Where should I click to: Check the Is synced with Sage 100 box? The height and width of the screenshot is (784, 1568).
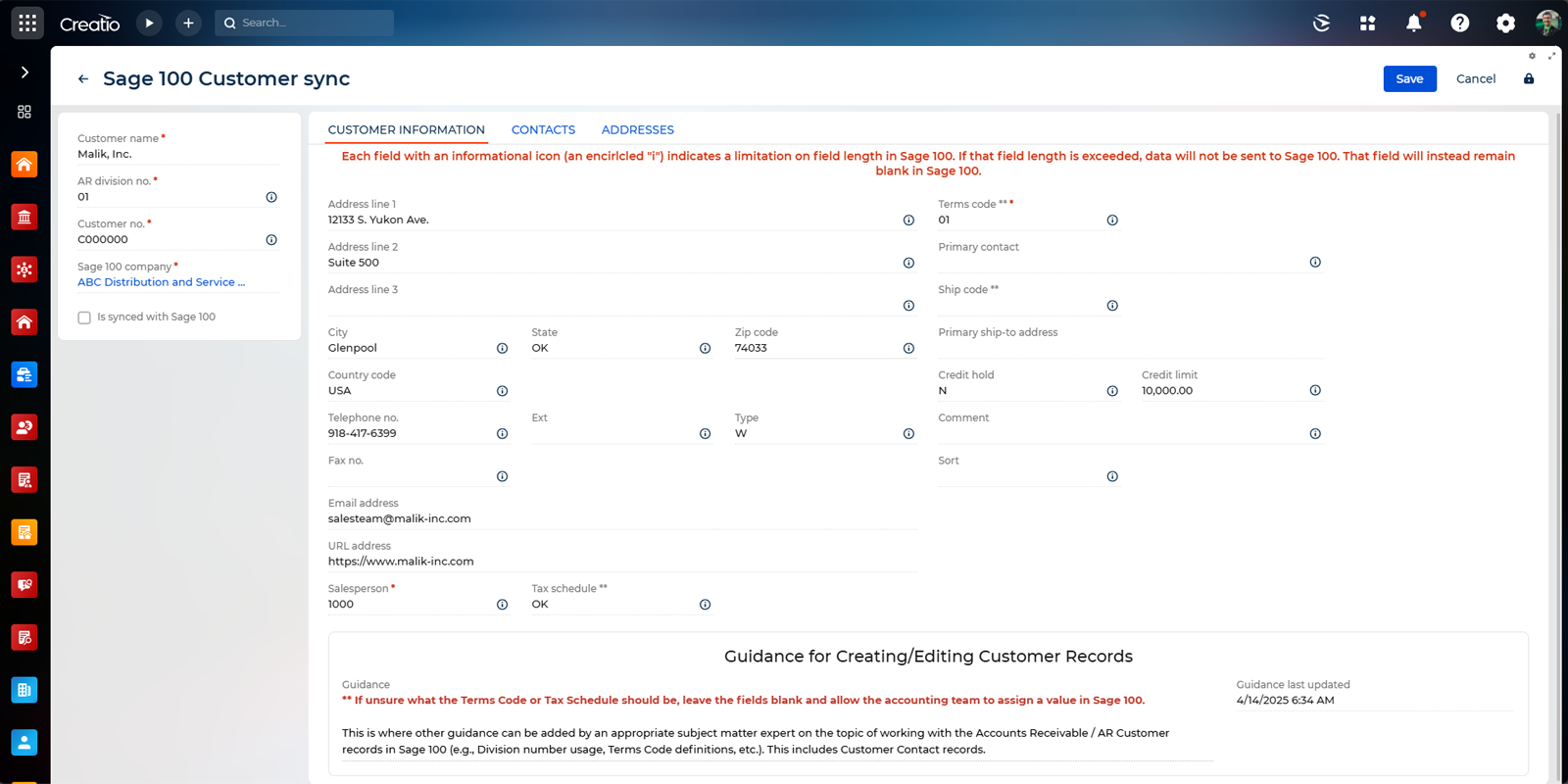click(84, 318)
